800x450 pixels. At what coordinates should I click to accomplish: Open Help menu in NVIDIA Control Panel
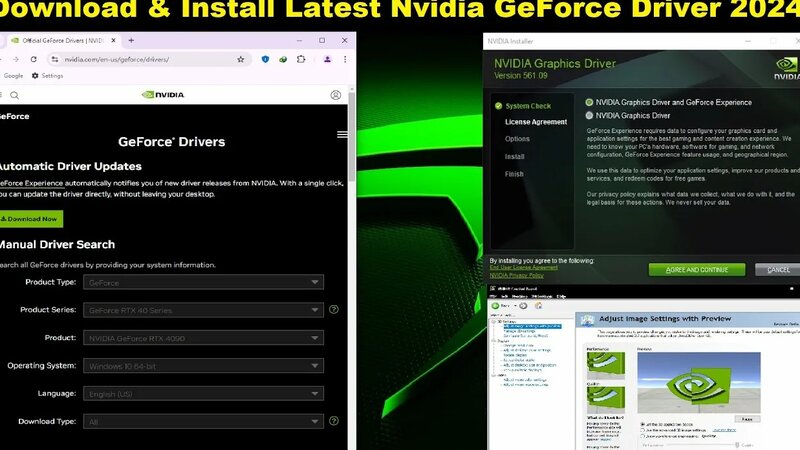tap(561, 296)
